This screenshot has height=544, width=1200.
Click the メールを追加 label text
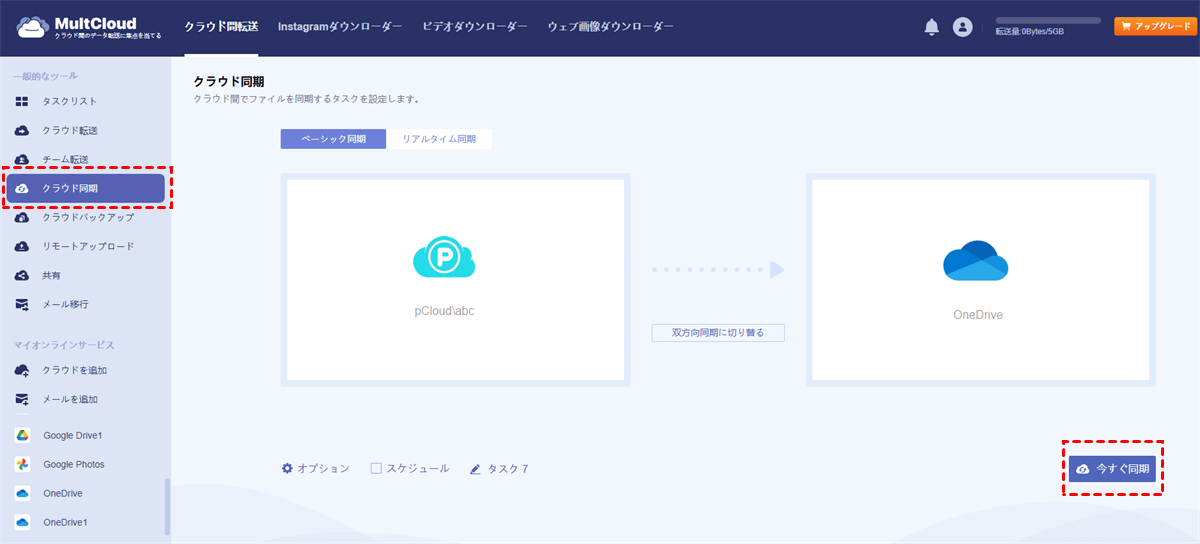70,399
